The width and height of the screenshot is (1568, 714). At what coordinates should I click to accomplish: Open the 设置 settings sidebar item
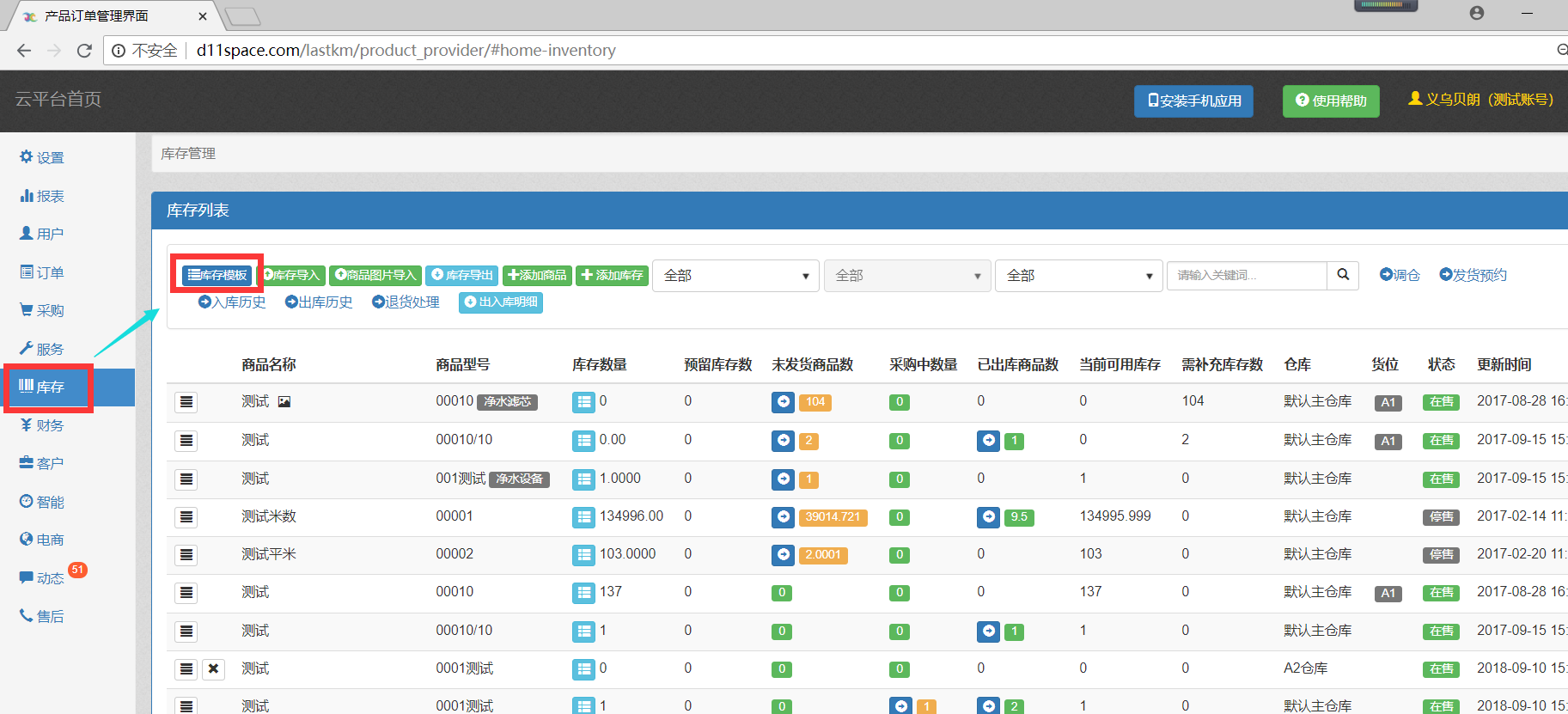pyautogui.click(x=42, y=157)
